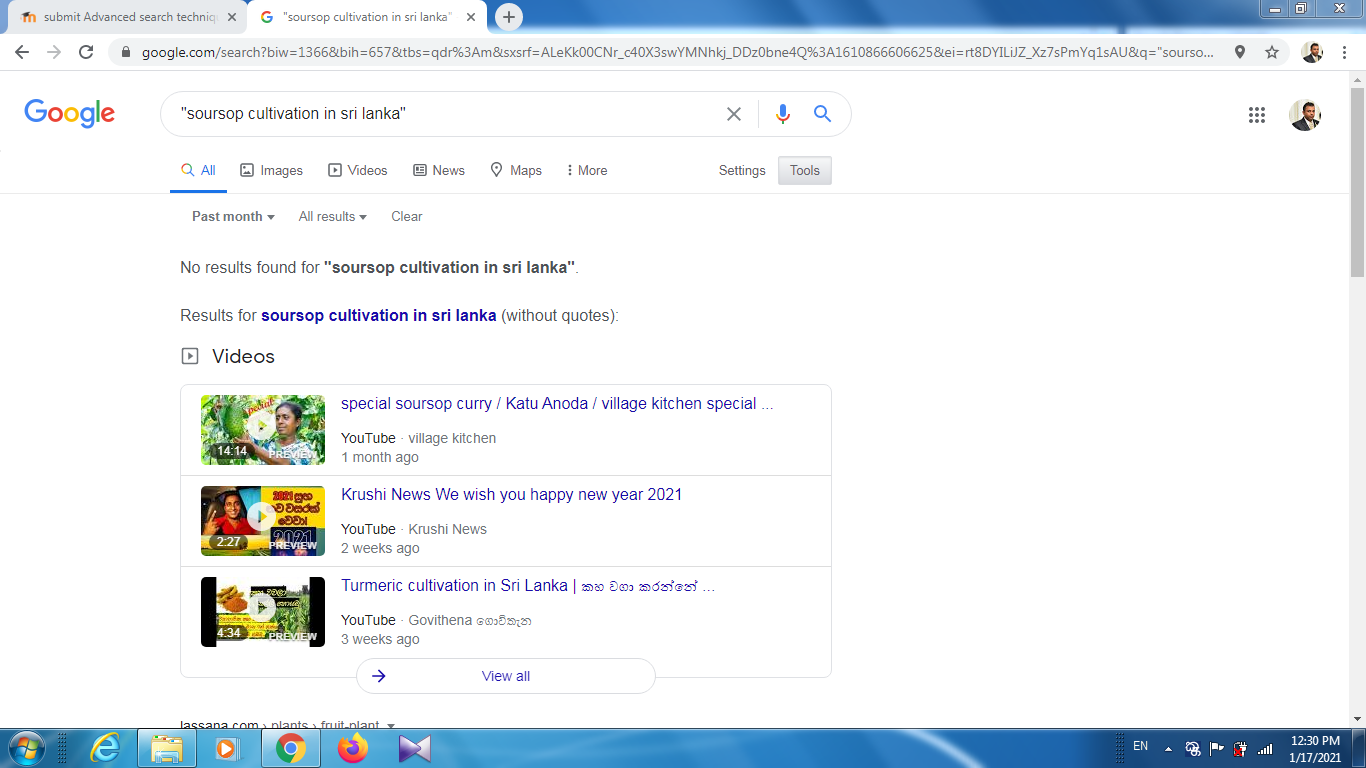Image resolution: width=1366 pixels, height=768 pixels.
Task: Click the location pin icon in address bar
Action: tap(1240, 52)
